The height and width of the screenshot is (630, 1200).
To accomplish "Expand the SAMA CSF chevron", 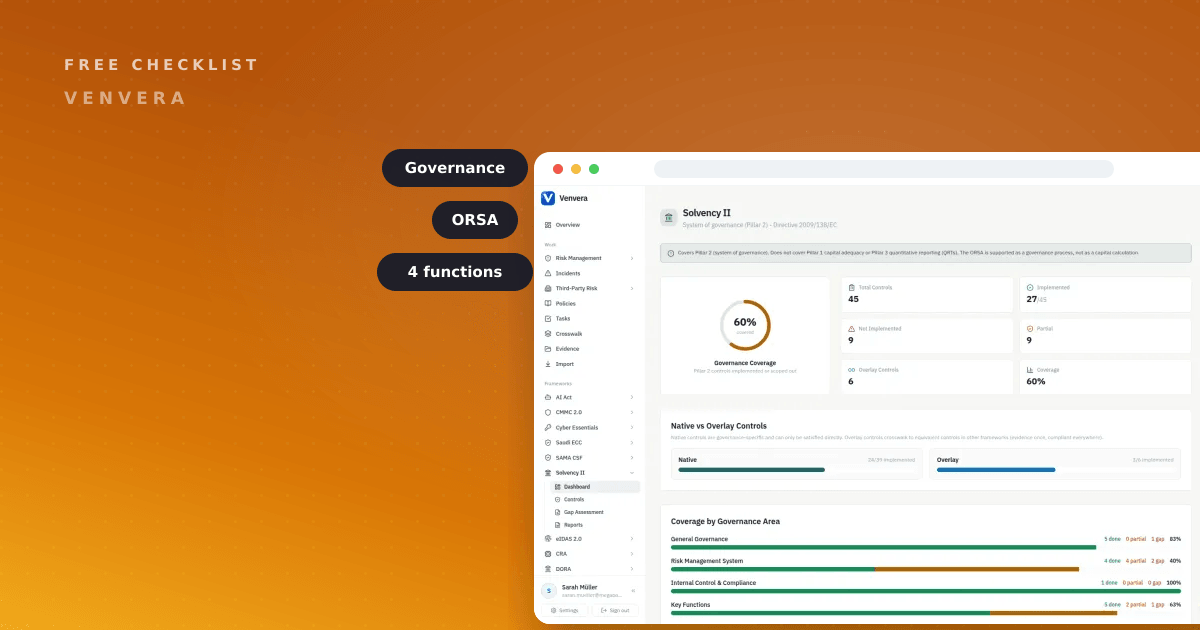I will 632,457.
